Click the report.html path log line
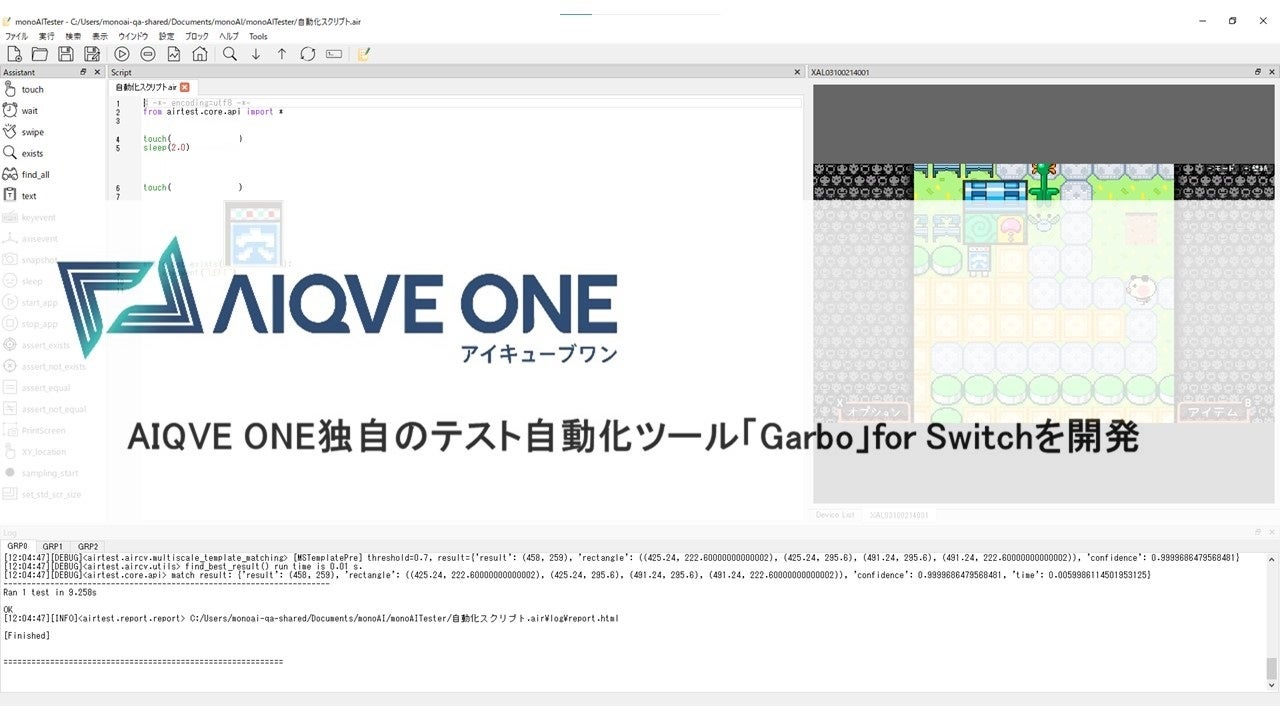 pyautogui.click(x=311, y=619)
